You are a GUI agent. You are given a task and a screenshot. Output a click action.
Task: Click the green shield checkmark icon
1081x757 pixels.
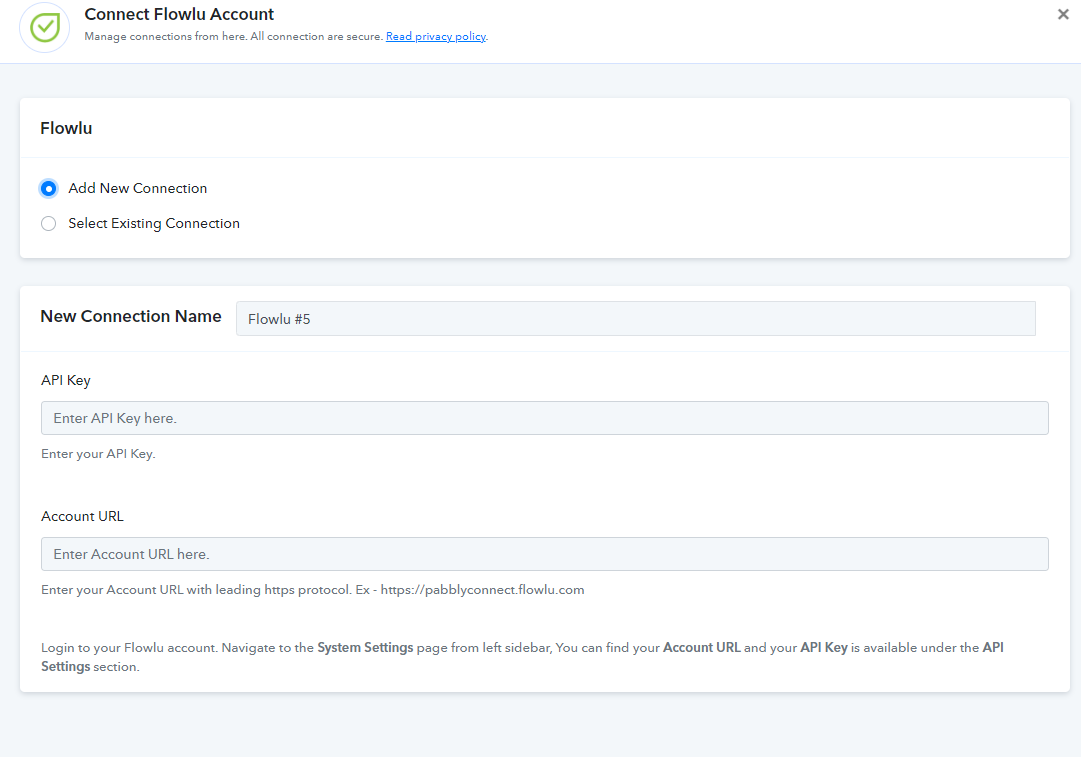pyautogui.click(x=45, y=28)
